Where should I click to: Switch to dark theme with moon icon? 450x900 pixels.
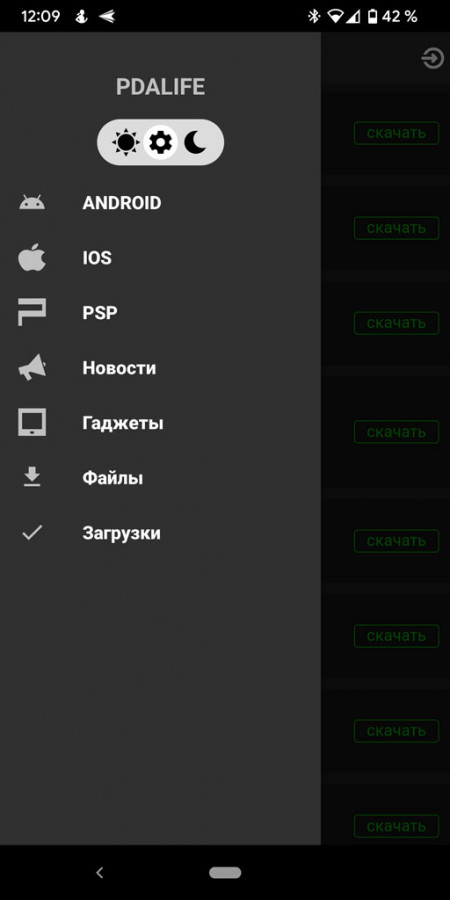[195, 142]
